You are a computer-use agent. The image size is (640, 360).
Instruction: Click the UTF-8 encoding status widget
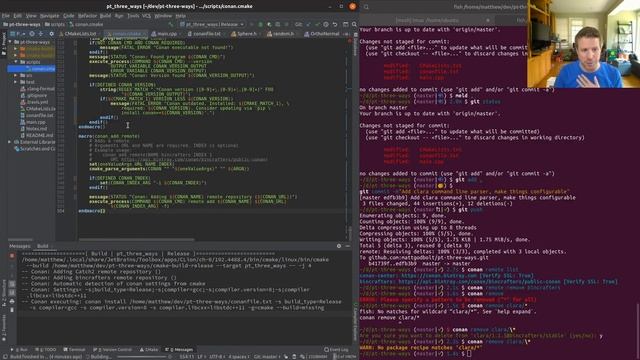coord(216,357)
